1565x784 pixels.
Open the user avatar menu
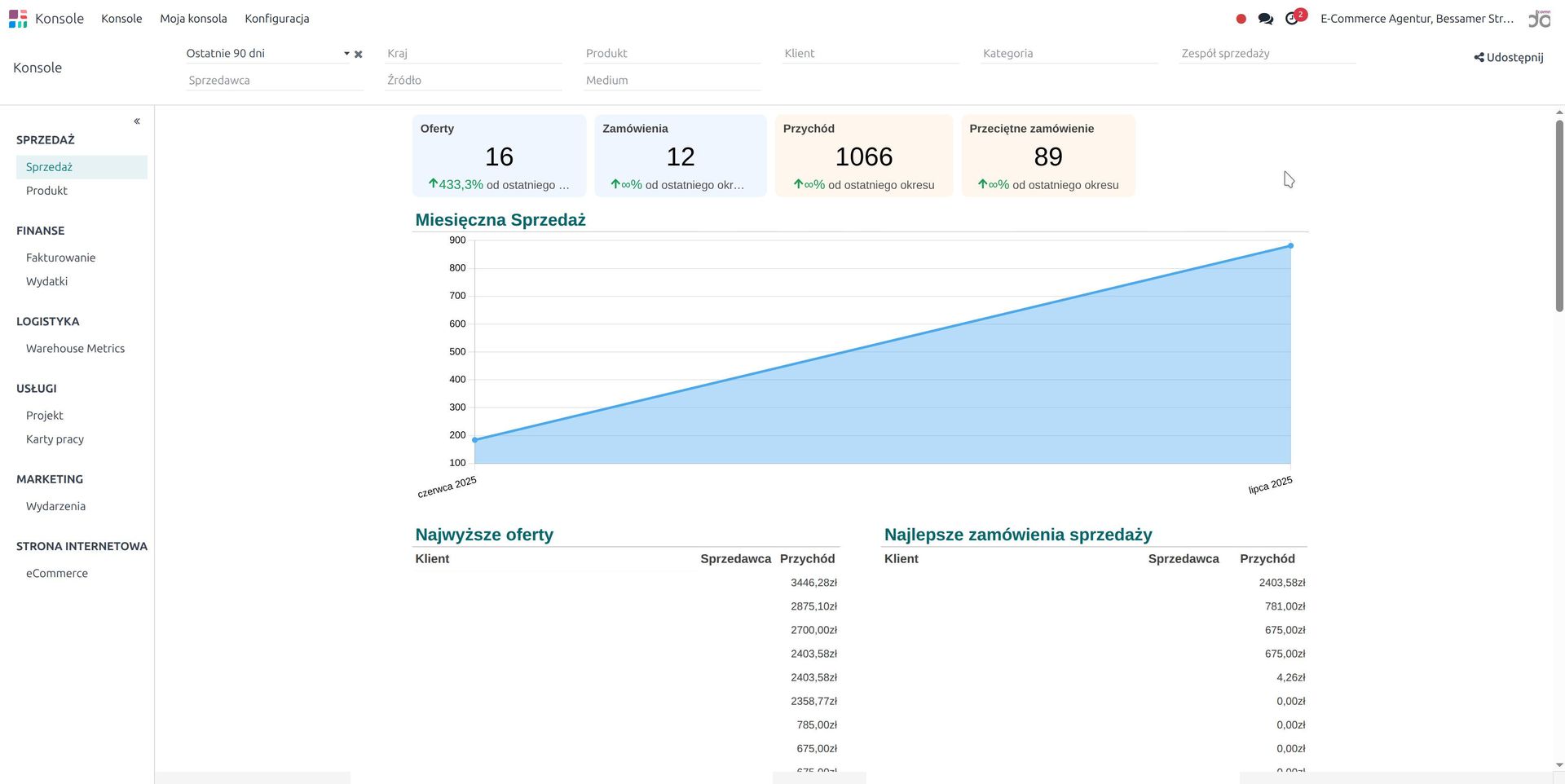(1540, 18)
